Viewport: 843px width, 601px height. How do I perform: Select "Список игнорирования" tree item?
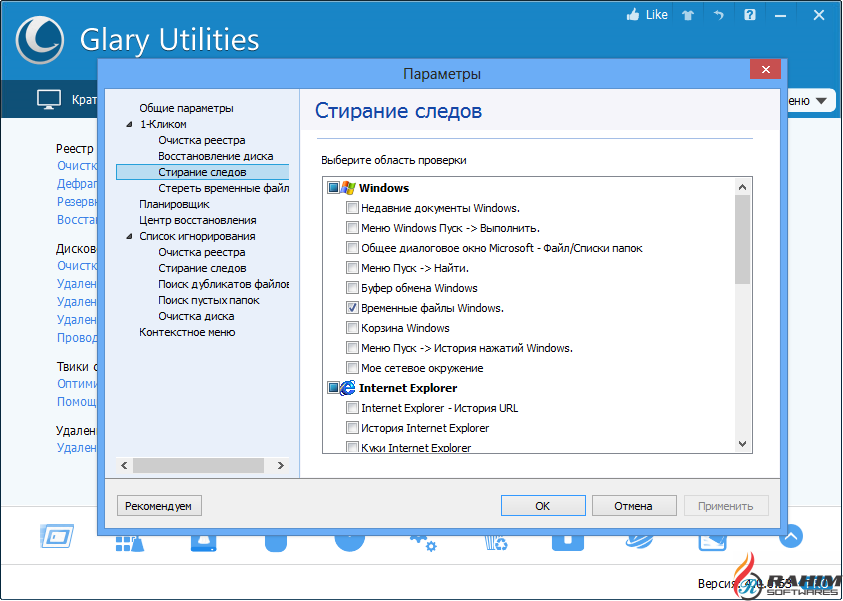[x=197, y=236]
